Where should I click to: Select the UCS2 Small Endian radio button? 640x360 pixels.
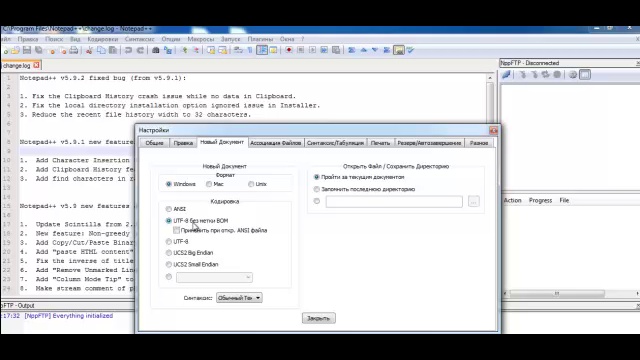tap(169, 264)
